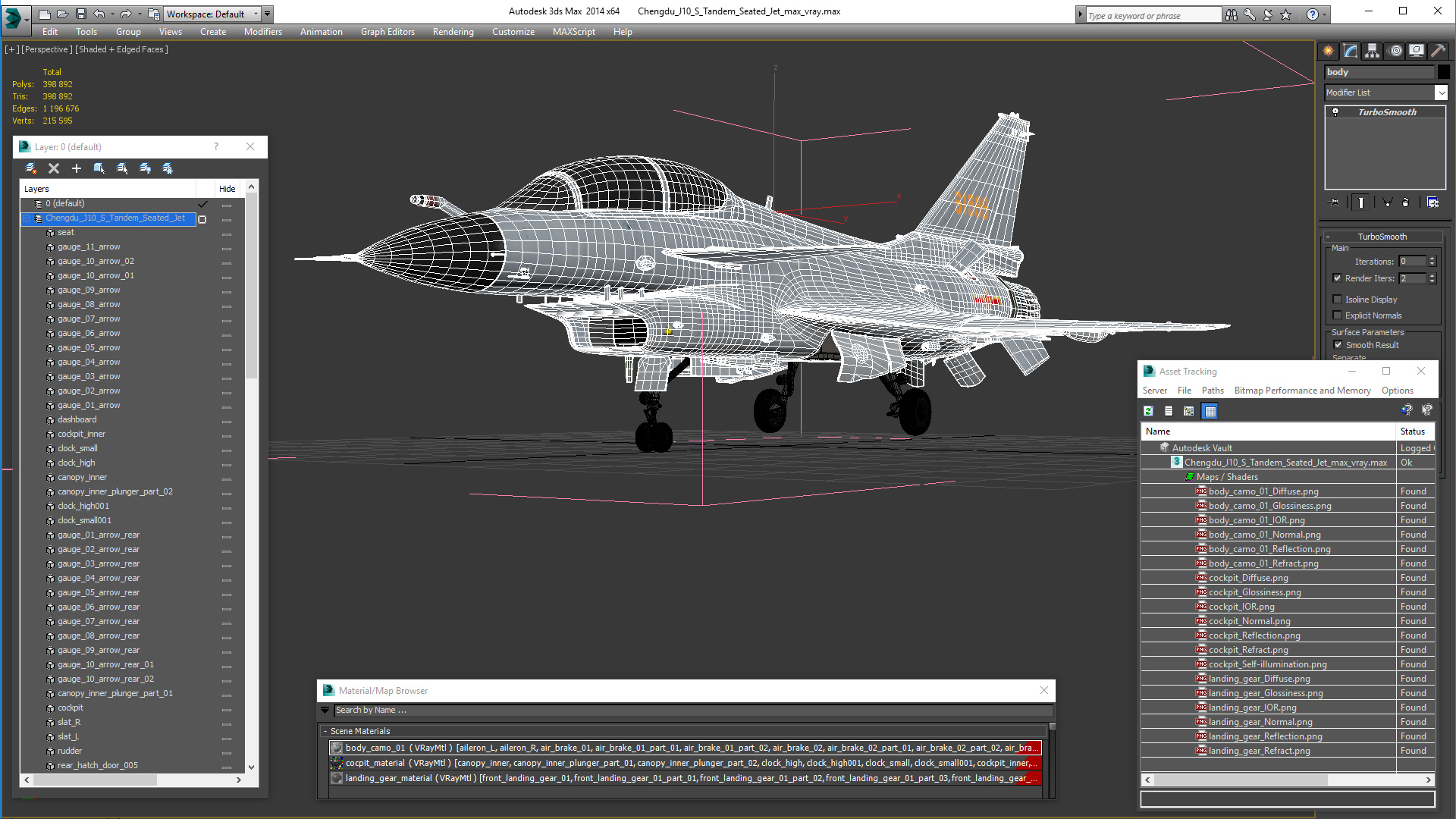The height and width of the screenshot is (819, 1456).
Task: Click the Hide column header
Action: [x=227, y=189]
